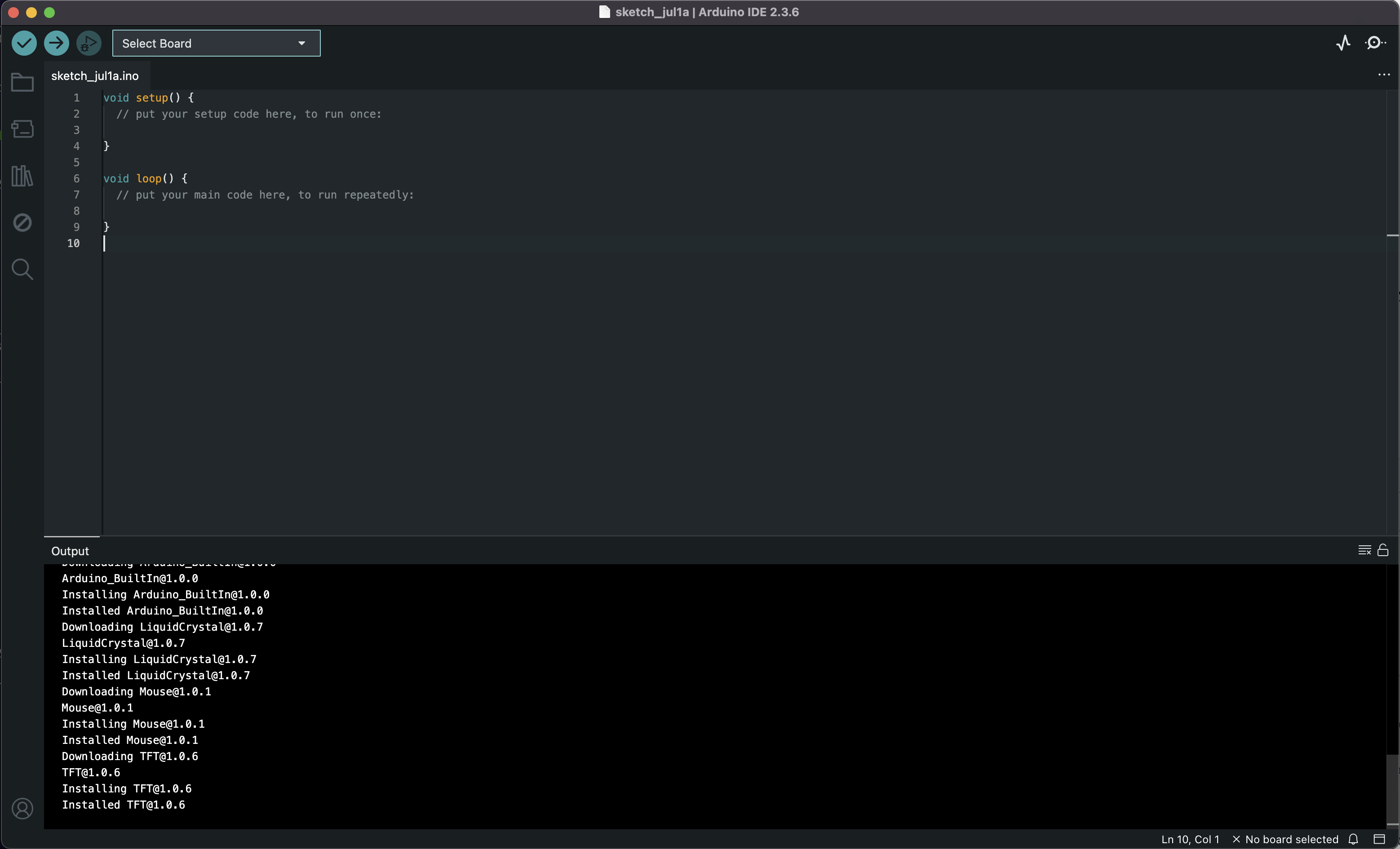Open the Debug panel in the sidebar

pos(23,222)
